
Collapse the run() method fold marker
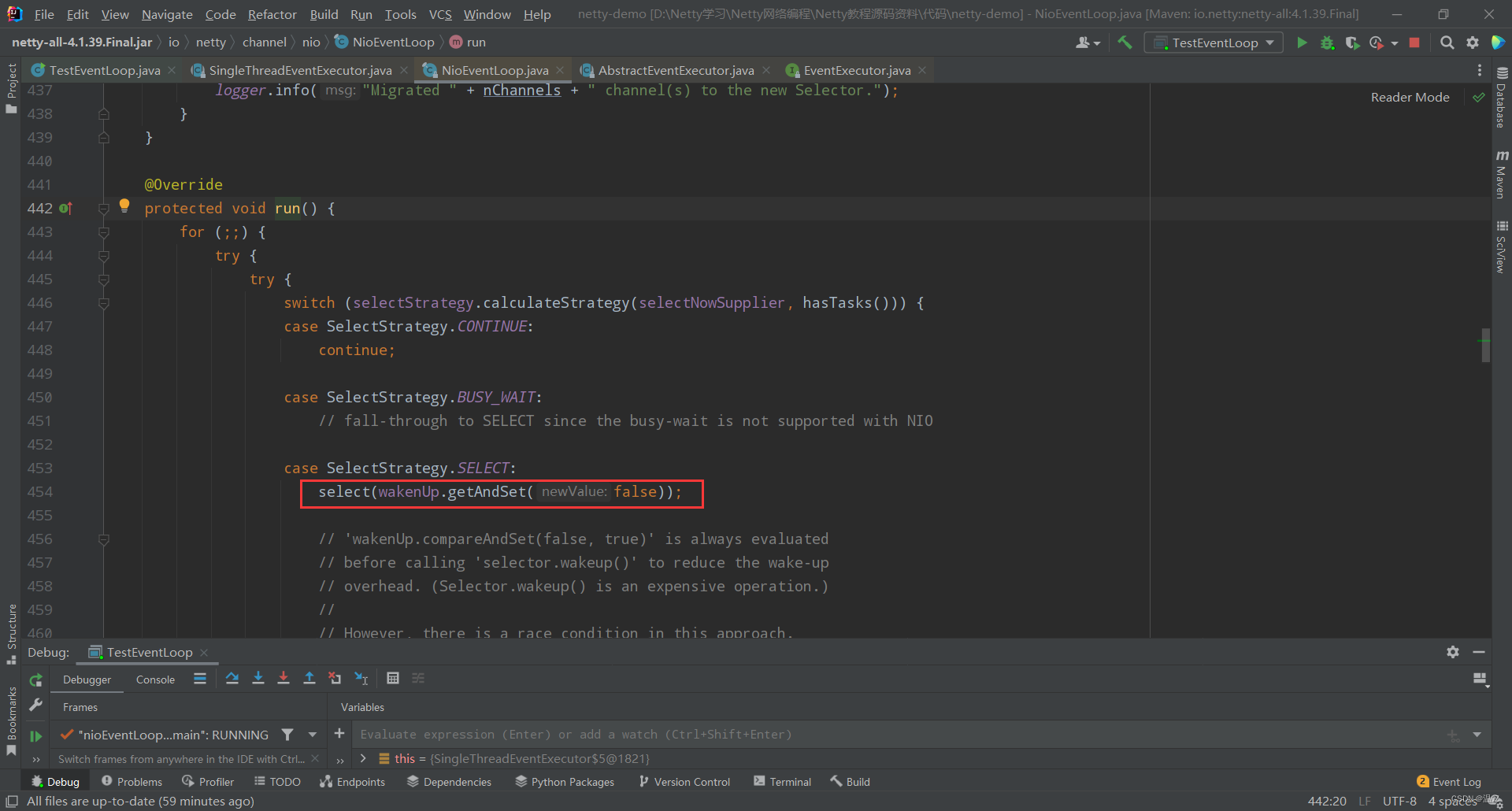[103, 209]
